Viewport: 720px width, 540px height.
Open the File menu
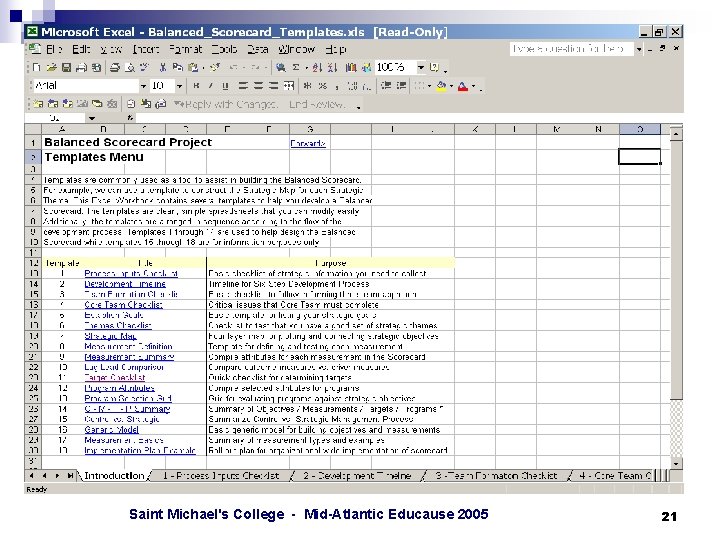(54, 49)
